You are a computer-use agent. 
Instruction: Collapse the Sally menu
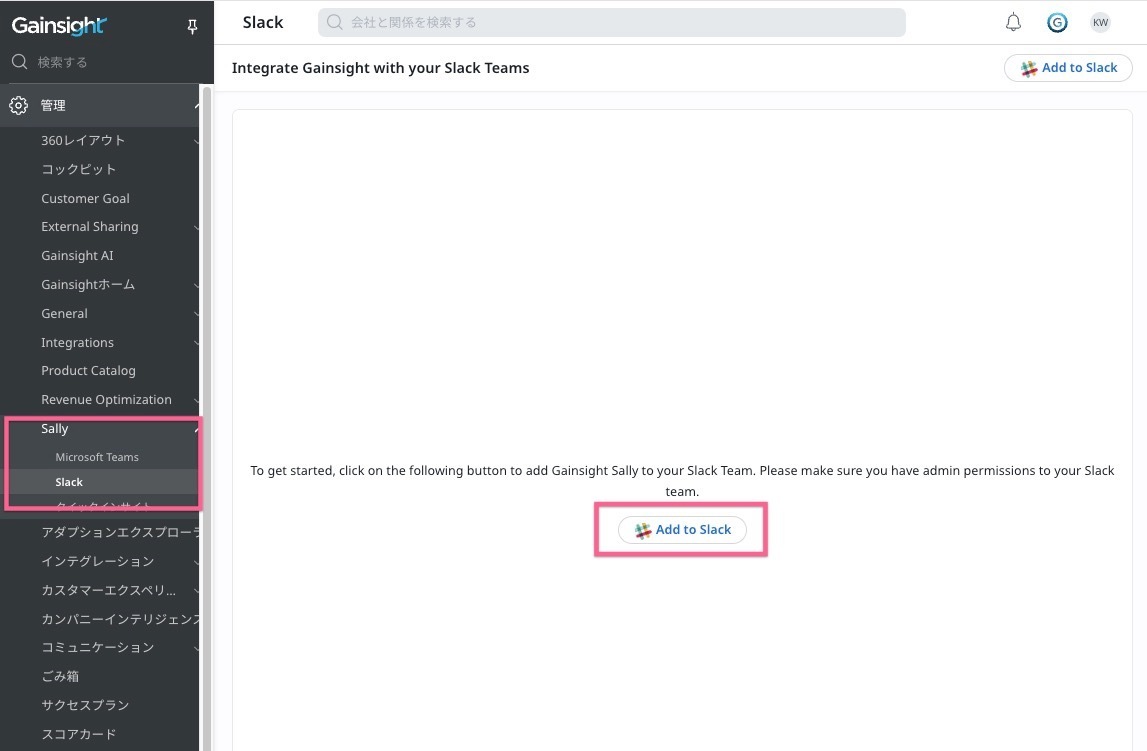pos(196,429)
